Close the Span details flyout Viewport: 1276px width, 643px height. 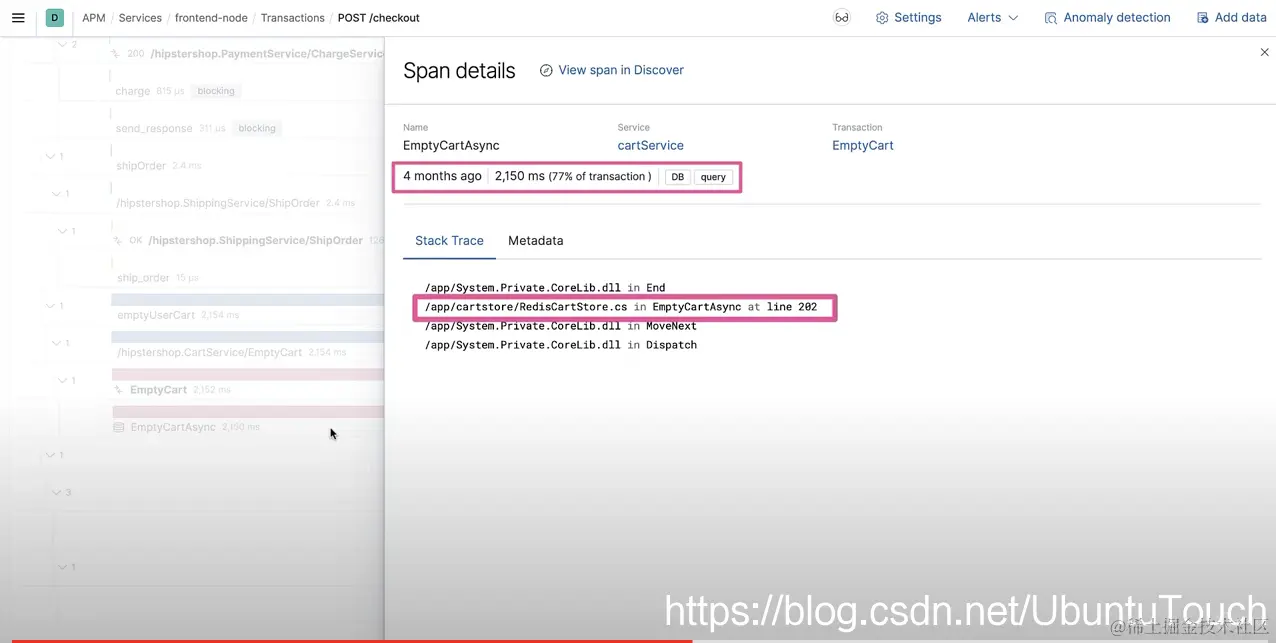pyautogui.click(x=1264, y=52)
